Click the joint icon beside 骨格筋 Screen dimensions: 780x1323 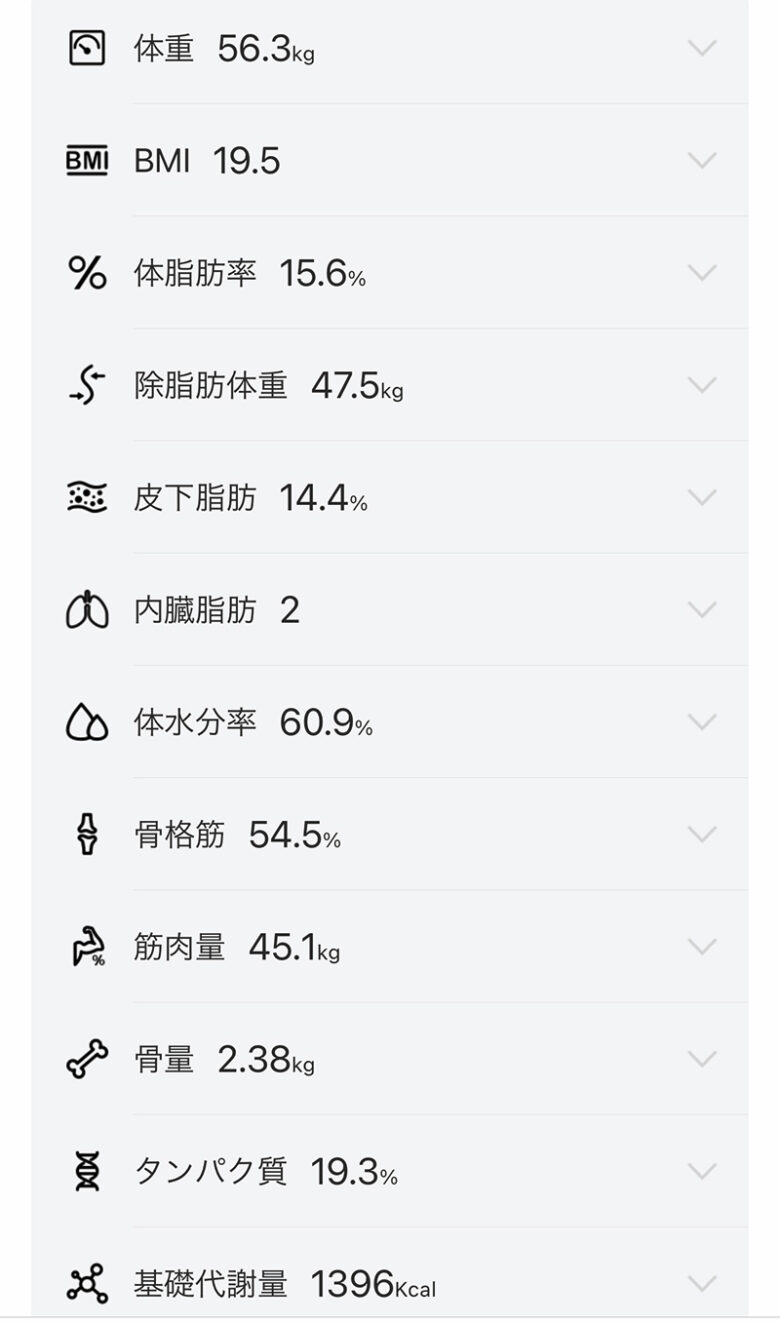pos(87,834)
